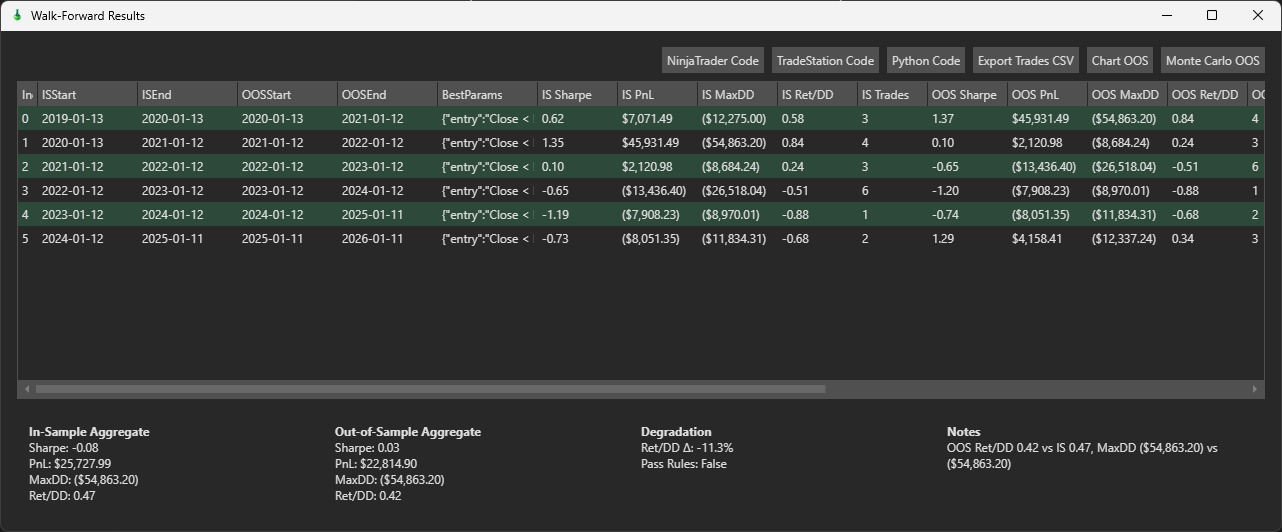Select ISStart cell 2019-01-13
This screenshot has width=1282, height=532.
(x=87, y=119)
